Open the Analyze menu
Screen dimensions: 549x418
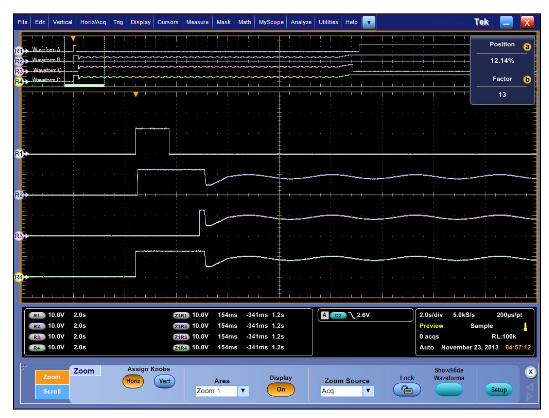[x=301, y=22]
